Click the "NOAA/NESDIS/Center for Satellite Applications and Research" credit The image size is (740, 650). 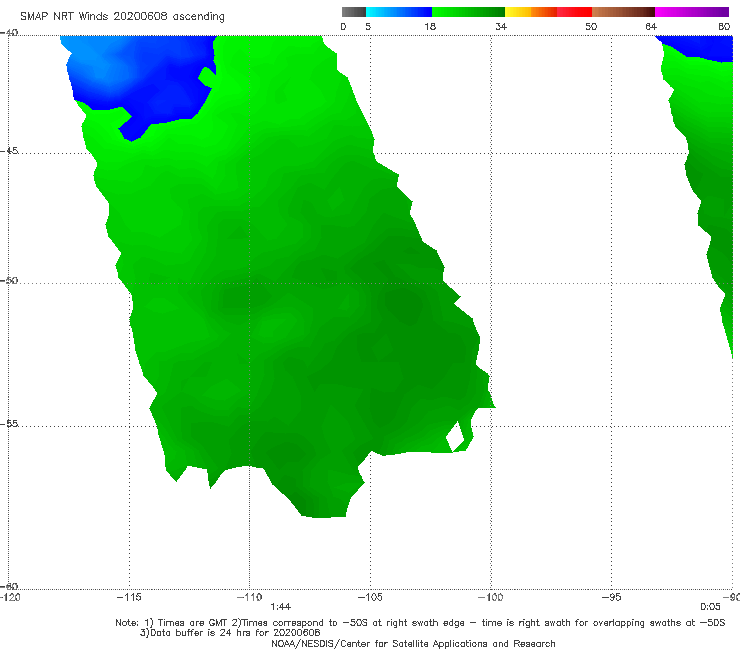413,644
